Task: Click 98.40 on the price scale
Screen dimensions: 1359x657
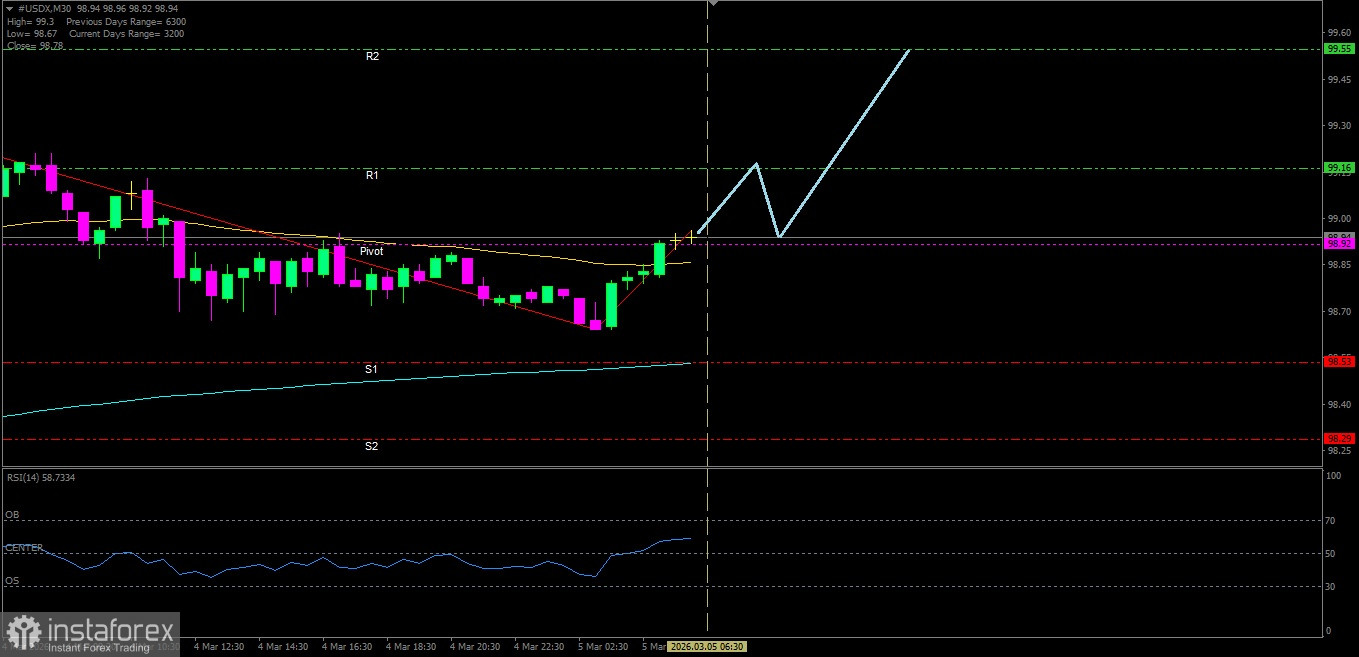Action: point(1338,404)
